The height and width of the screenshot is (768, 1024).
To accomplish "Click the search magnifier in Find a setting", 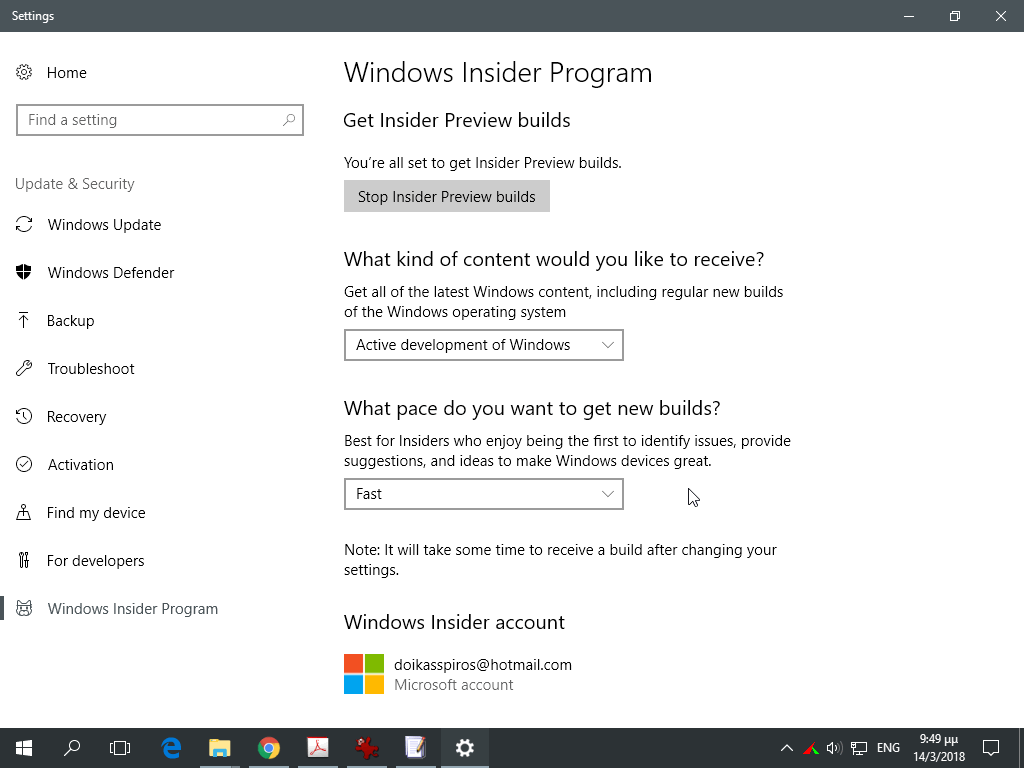I will (289, 120).
